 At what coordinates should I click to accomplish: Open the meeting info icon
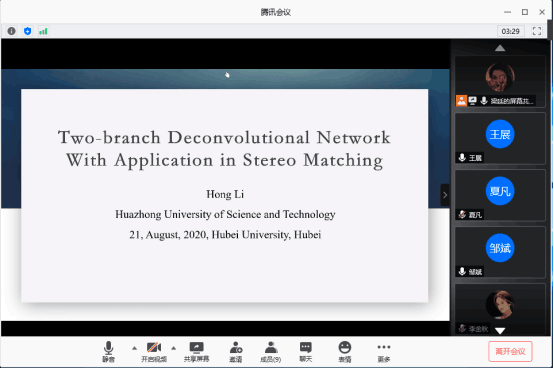click(x=11, y=31)
